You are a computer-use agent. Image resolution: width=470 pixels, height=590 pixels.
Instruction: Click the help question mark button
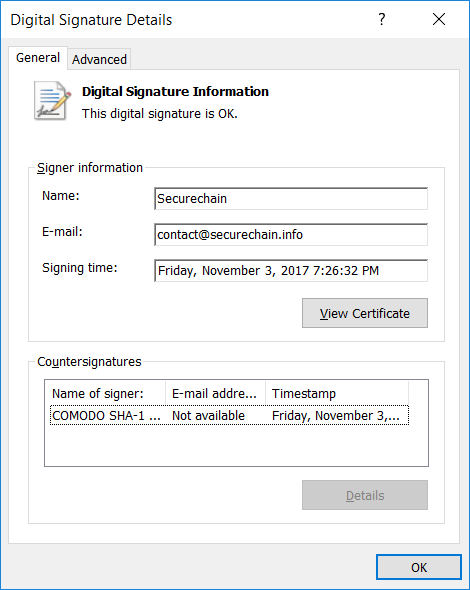click(382, 19)
